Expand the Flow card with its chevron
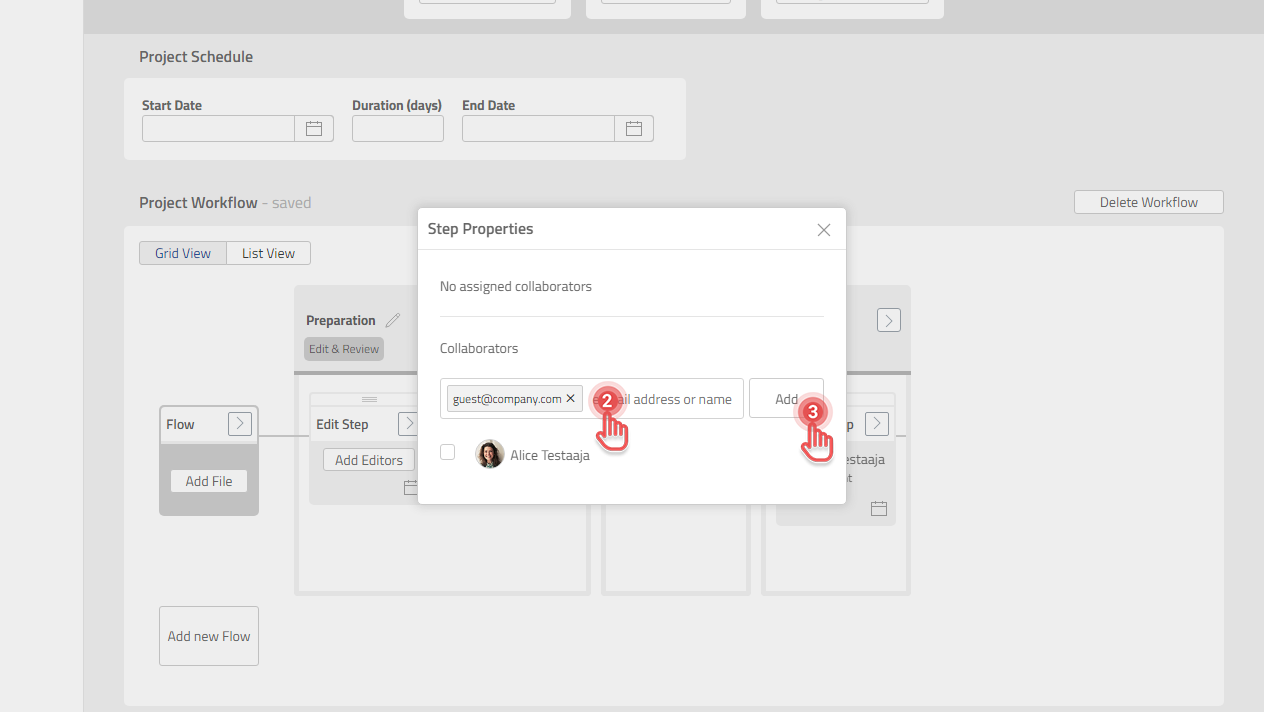The width and height of the screenshot is (1264, 712). pos(239,423)
